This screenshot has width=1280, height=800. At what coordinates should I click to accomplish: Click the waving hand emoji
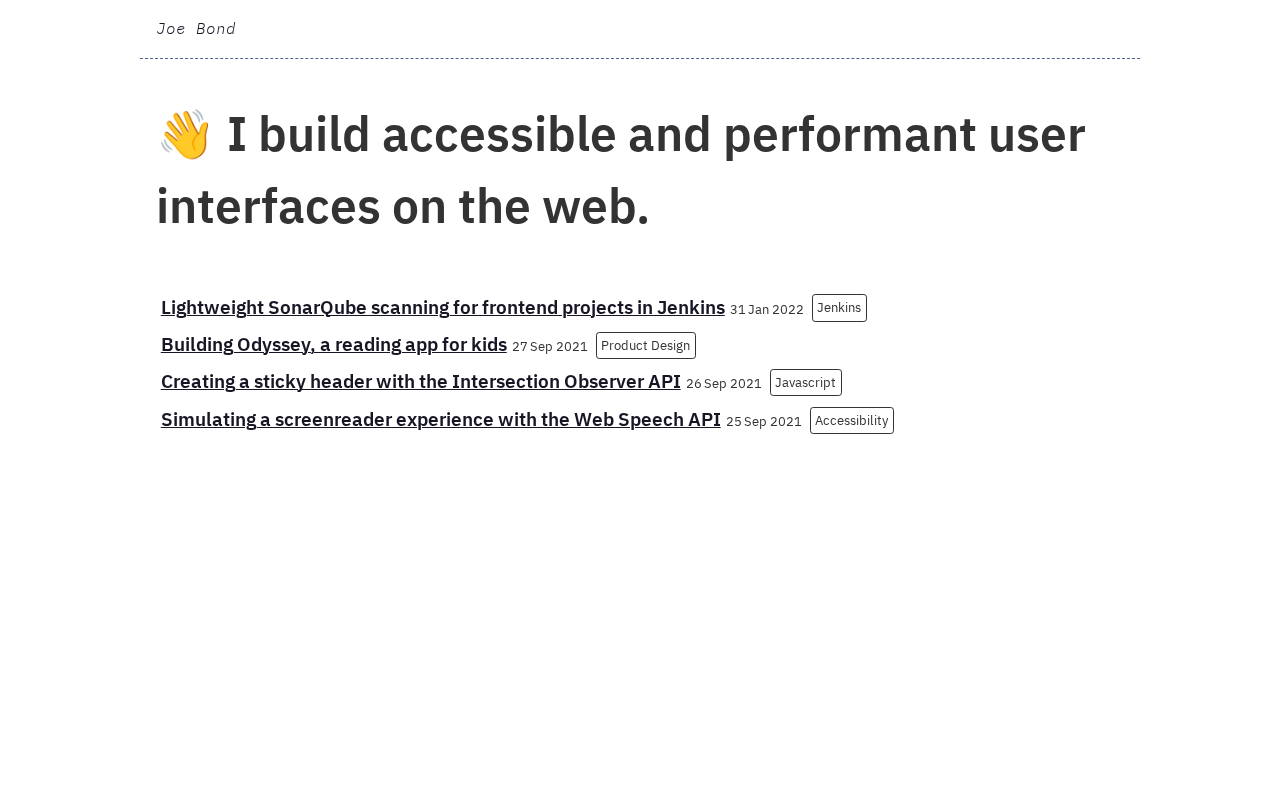pos(185,135)
